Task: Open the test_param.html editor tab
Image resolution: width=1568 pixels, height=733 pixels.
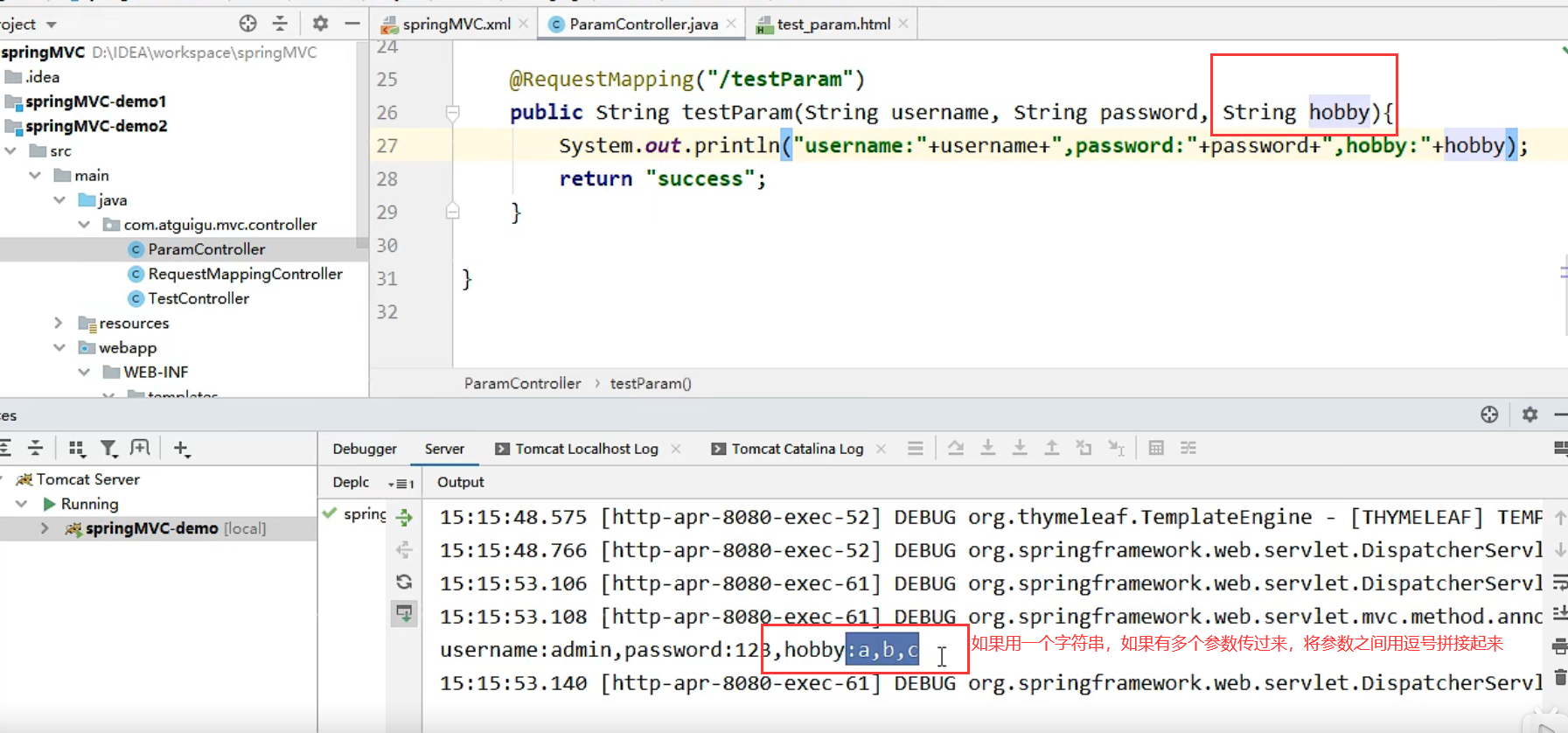Action: click(x=833, y=24)
